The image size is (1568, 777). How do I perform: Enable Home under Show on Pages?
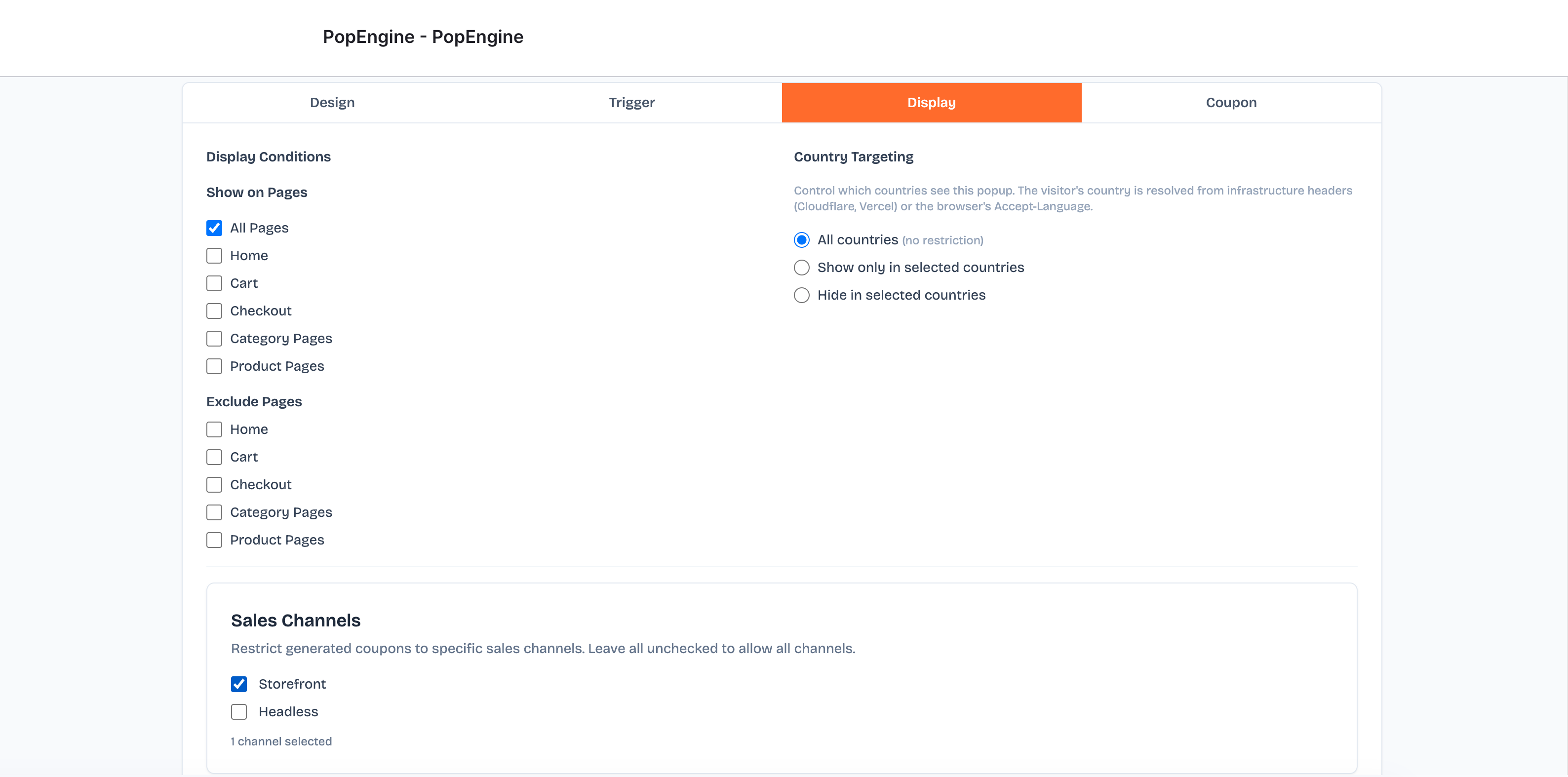(x=214, y=256)
